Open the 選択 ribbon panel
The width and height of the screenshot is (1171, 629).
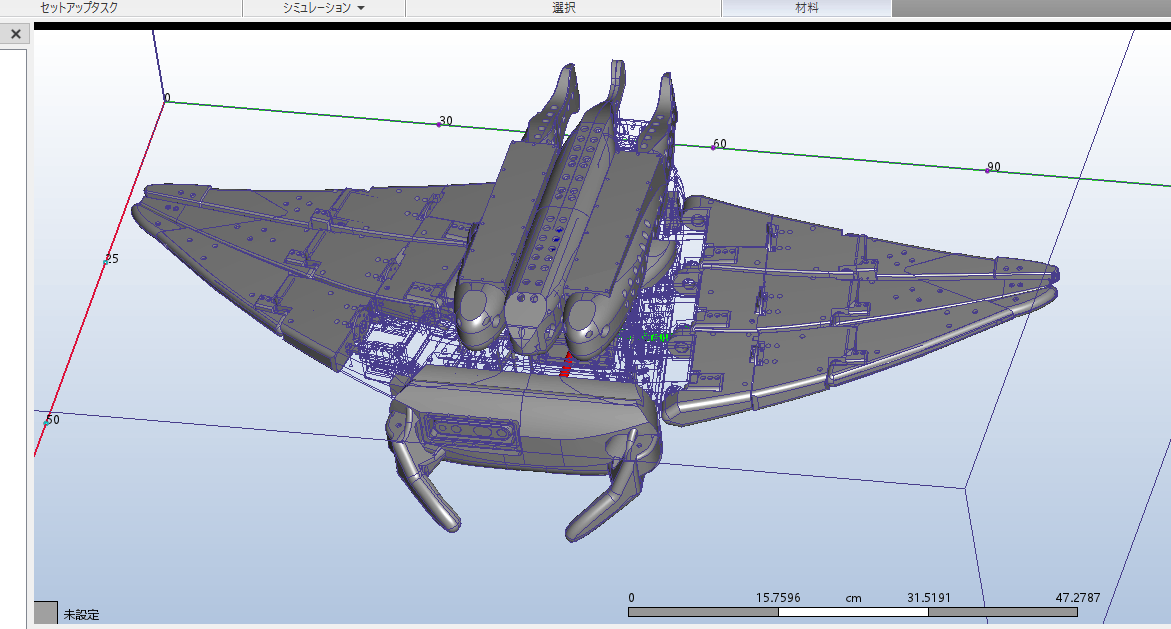pyautogui.click(x=563, y=7)
